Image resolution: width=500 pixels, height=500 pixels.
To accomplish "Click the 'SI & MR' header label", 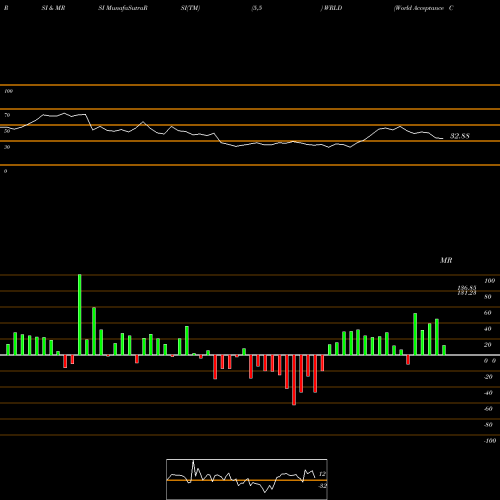I will tap(53, 8).
